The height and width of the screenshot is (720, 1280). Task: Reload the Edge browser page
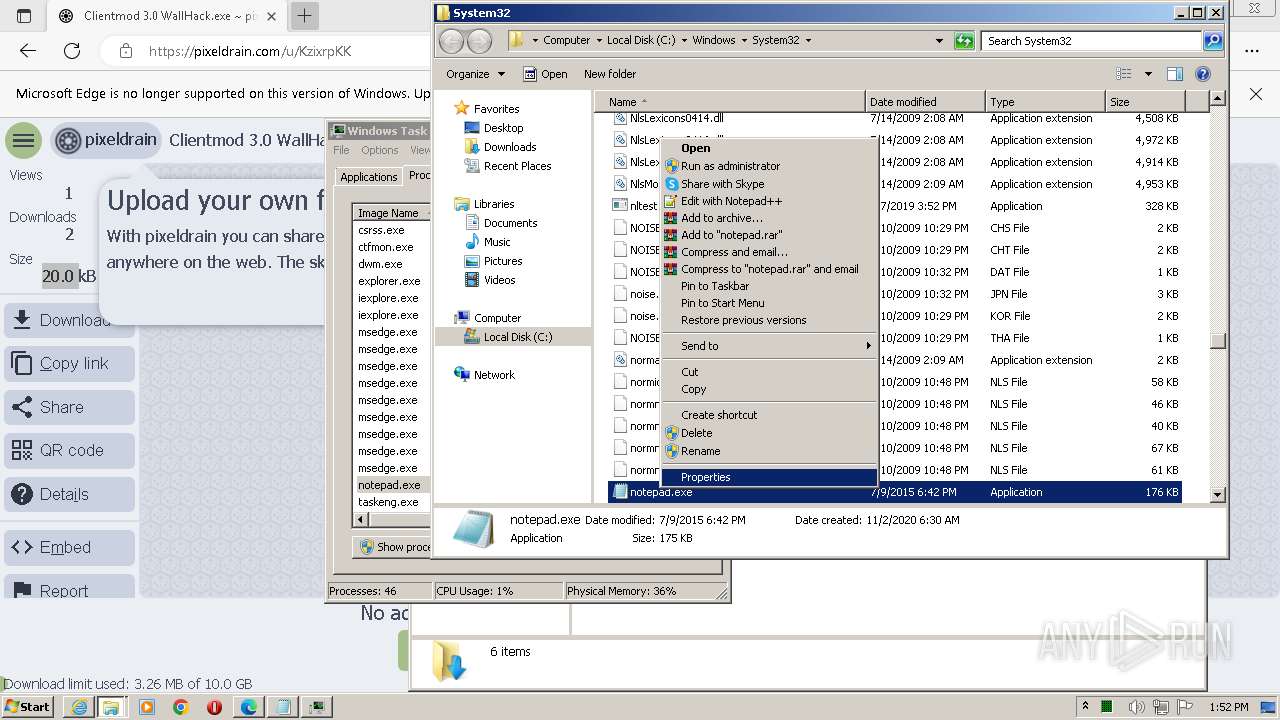tap(72, 51)
